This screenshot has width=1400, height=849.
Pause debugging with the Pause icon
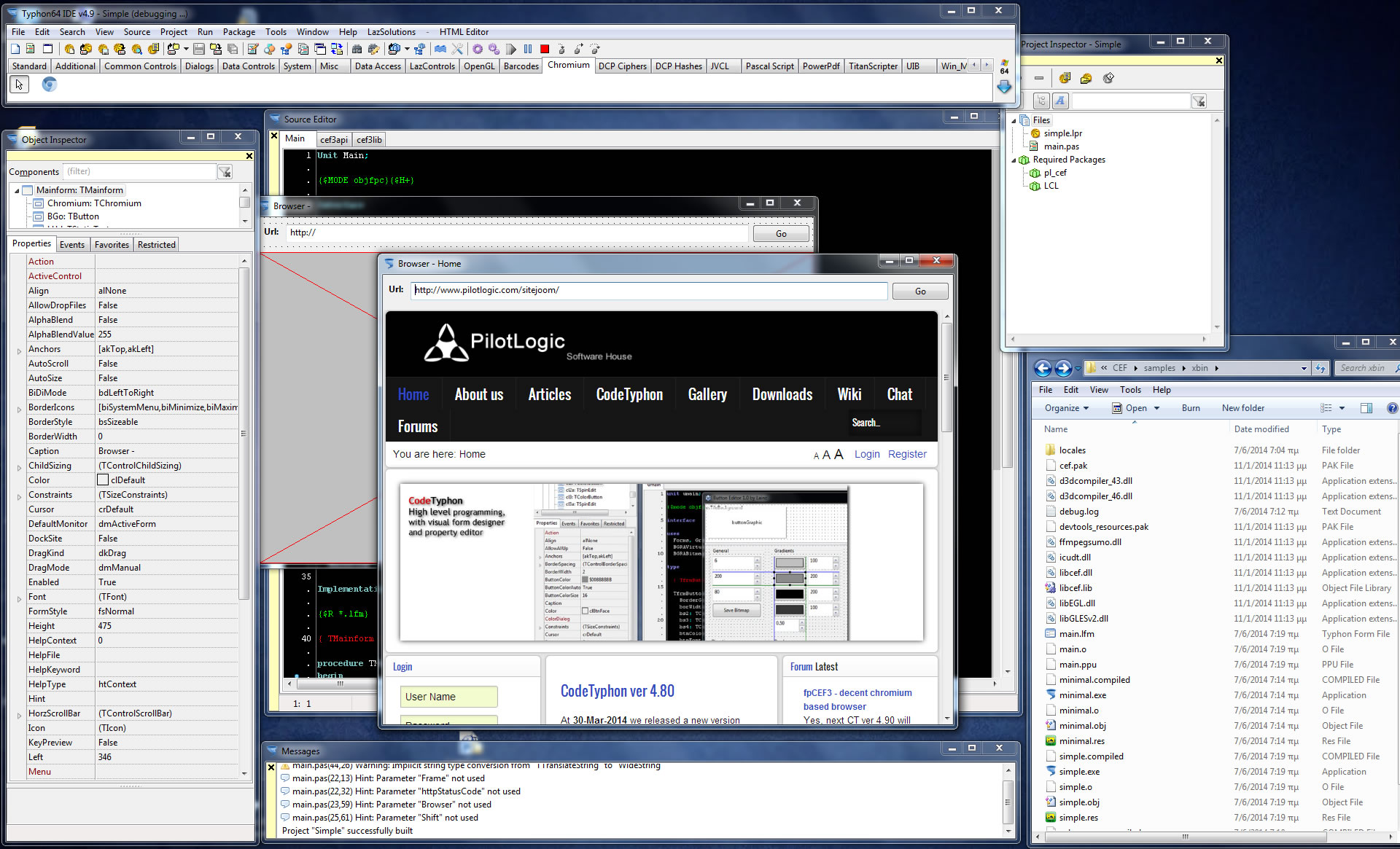click(x=528, y=49)
